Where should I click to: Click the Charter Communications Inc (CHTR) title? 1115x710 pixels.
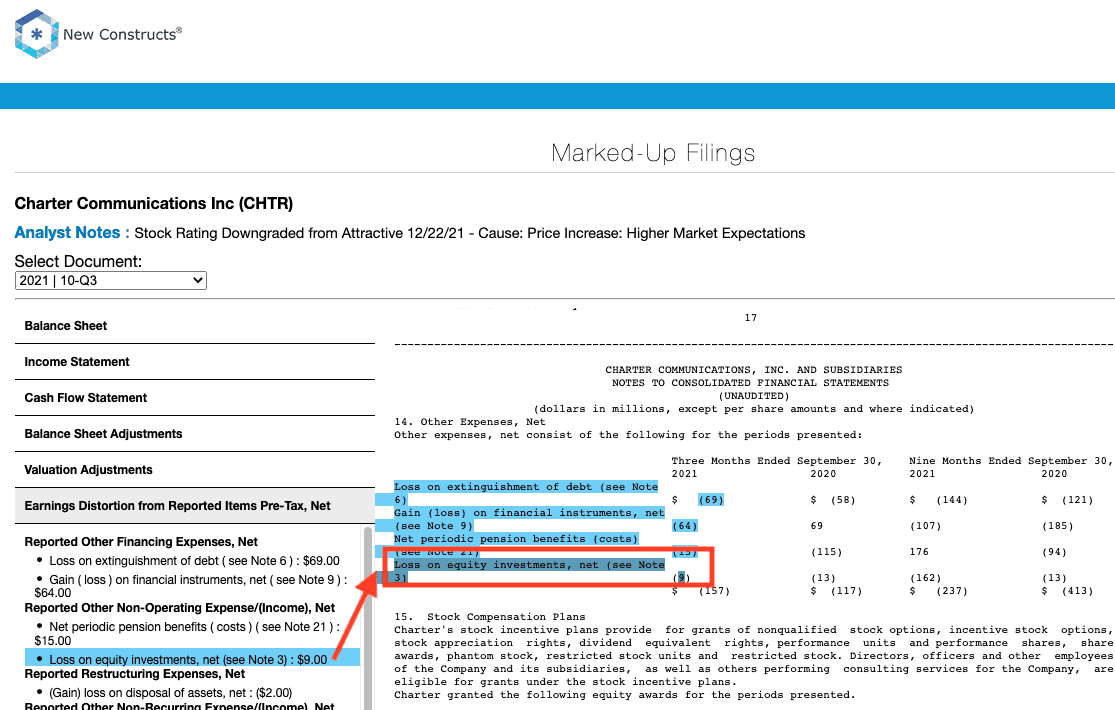[154, 203]
